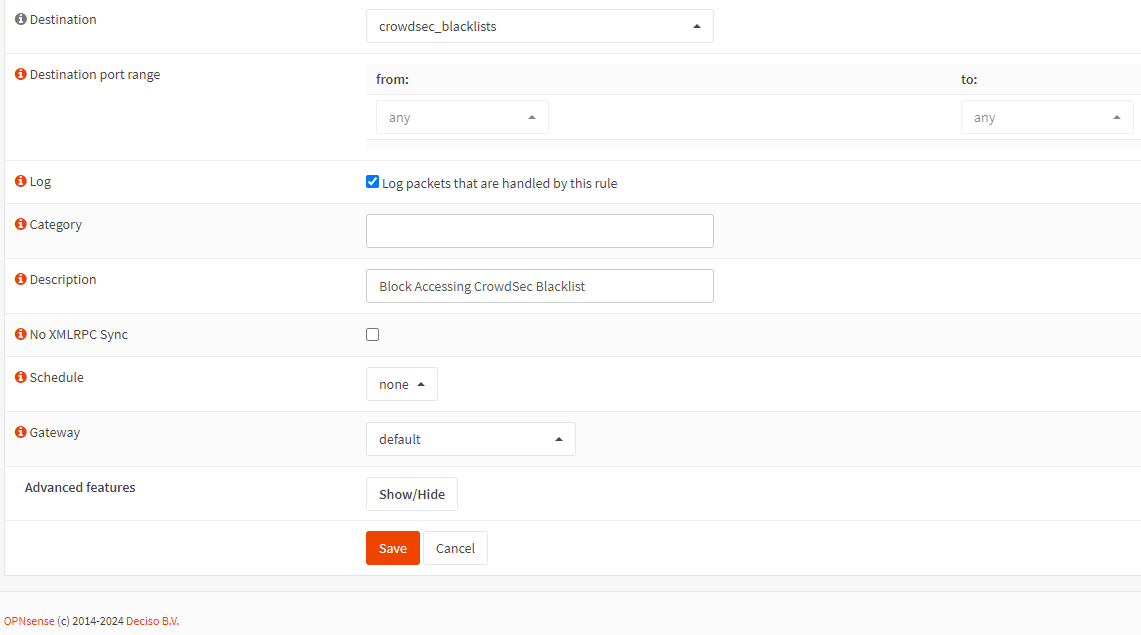Enable the No XMLRPC Sync option

372,334
